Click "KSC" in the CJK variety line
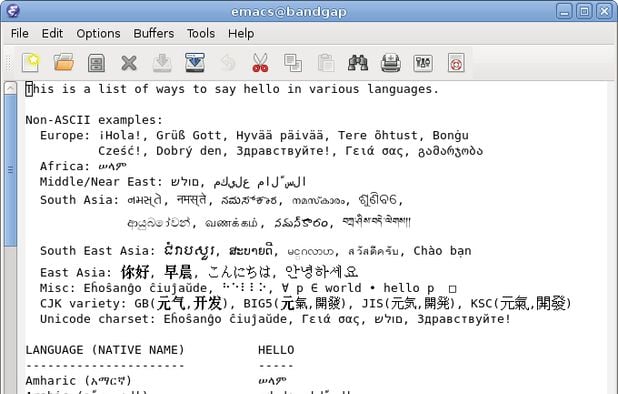The image size is (618, 394). [482, 303]
